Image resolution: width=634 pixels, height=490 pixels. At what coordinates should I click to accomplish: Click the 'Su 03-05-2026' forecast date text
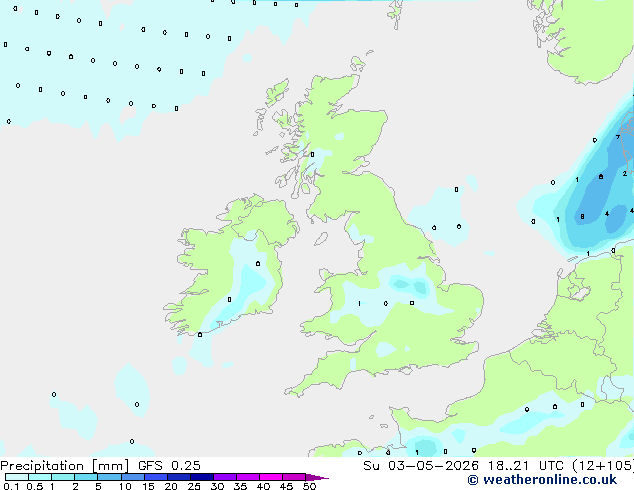[421, 466]
